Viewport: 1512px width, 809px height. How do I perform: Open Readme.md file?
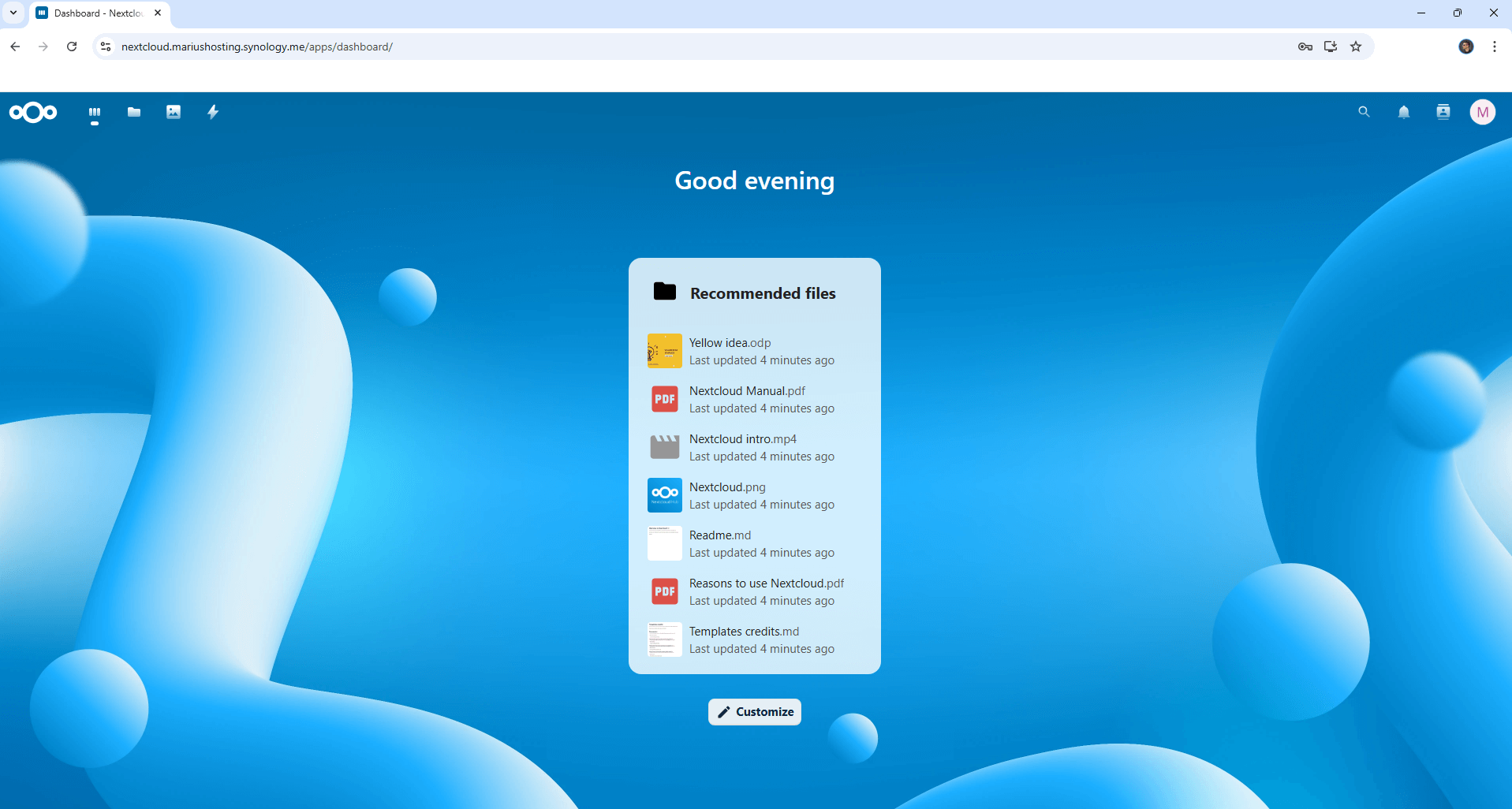719,535
